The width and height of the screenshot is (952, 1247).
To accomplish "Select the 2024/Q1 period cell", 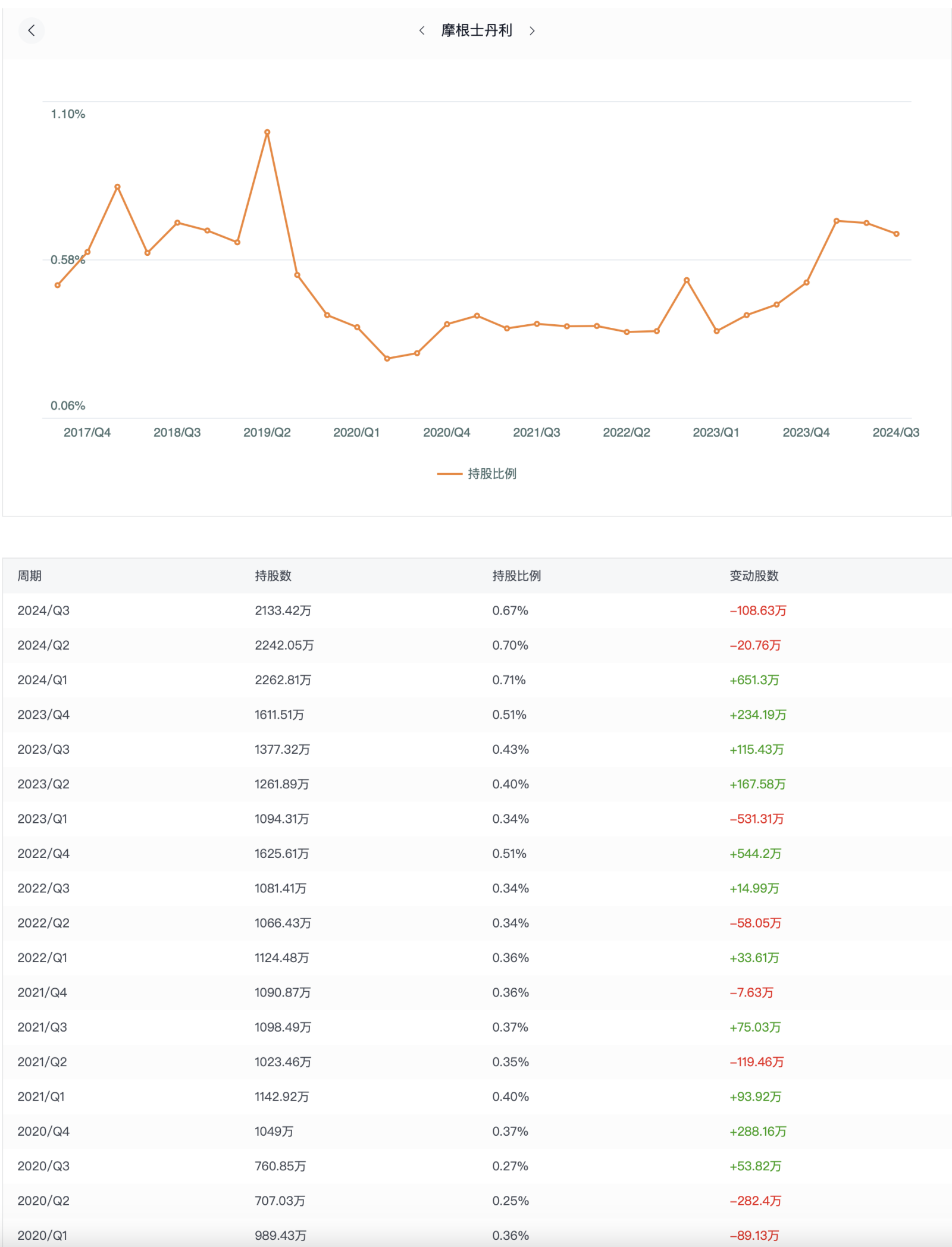I will click(42, 680).
